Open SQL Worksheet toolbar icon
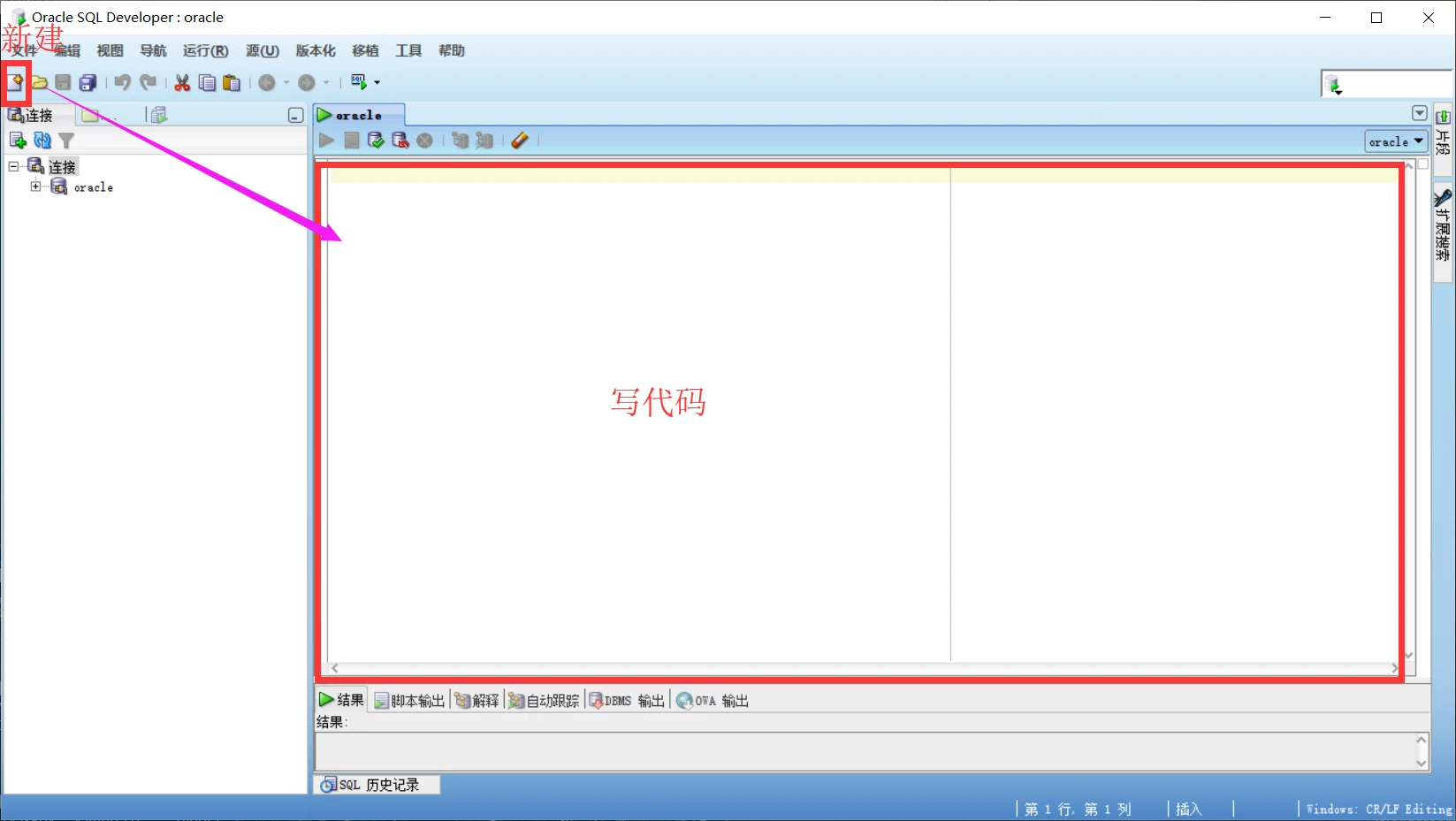The height and width of the screenshot is (821, 1456). (359, 82)
